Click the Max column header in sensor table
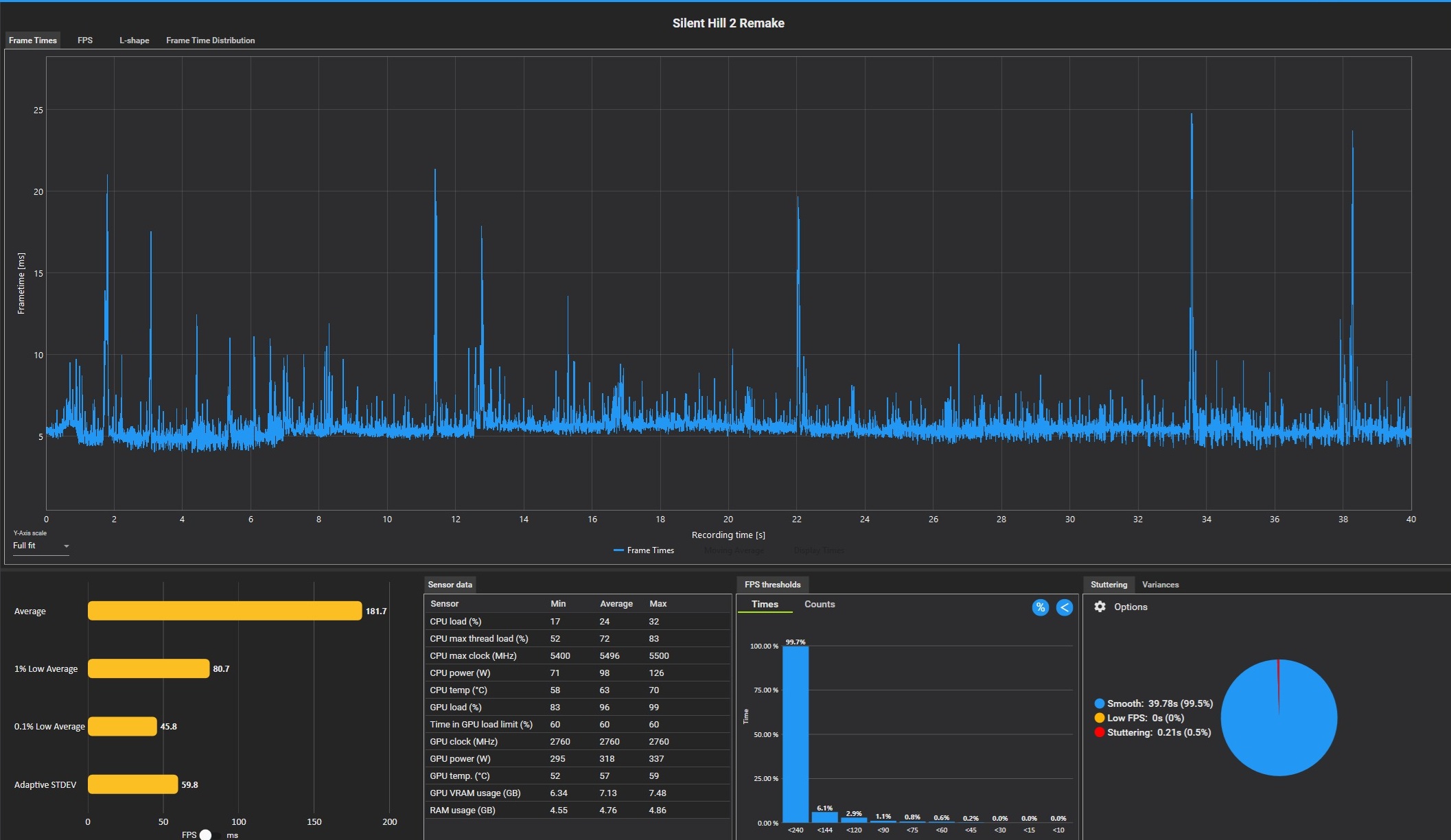Image resolution: width=1451 pixels, height=840 pixels. click(658, 604)
